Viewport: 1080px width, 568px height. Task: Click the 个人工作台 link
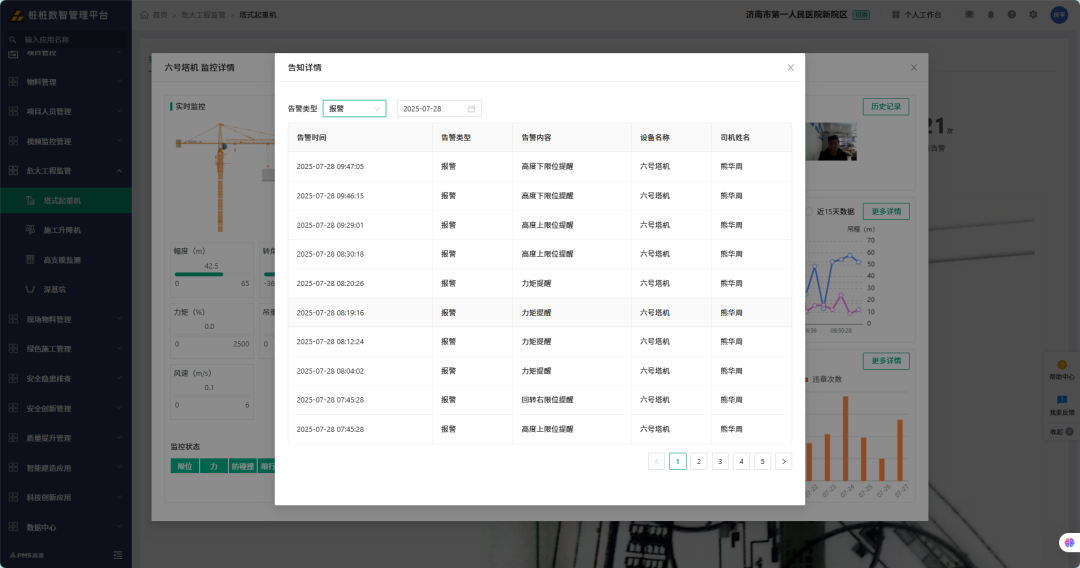coord(916,14)
